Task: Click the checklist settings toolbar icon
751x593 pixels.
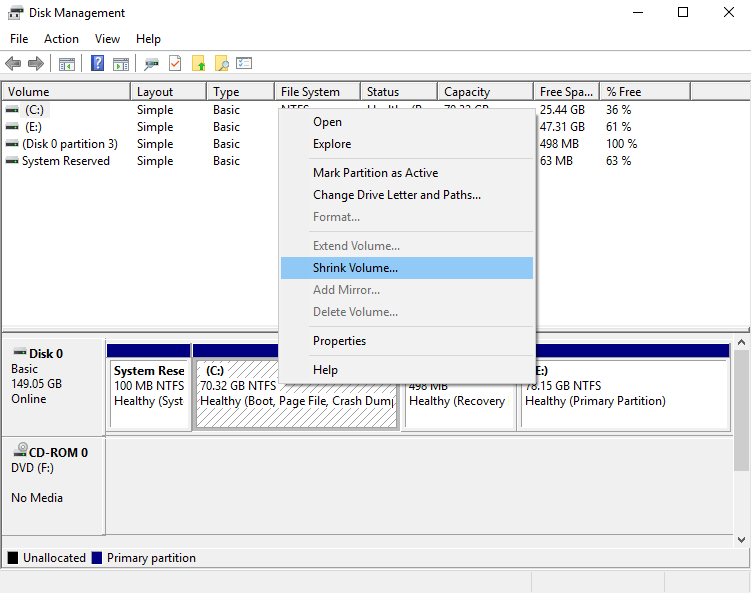Action: coord(244,63)
